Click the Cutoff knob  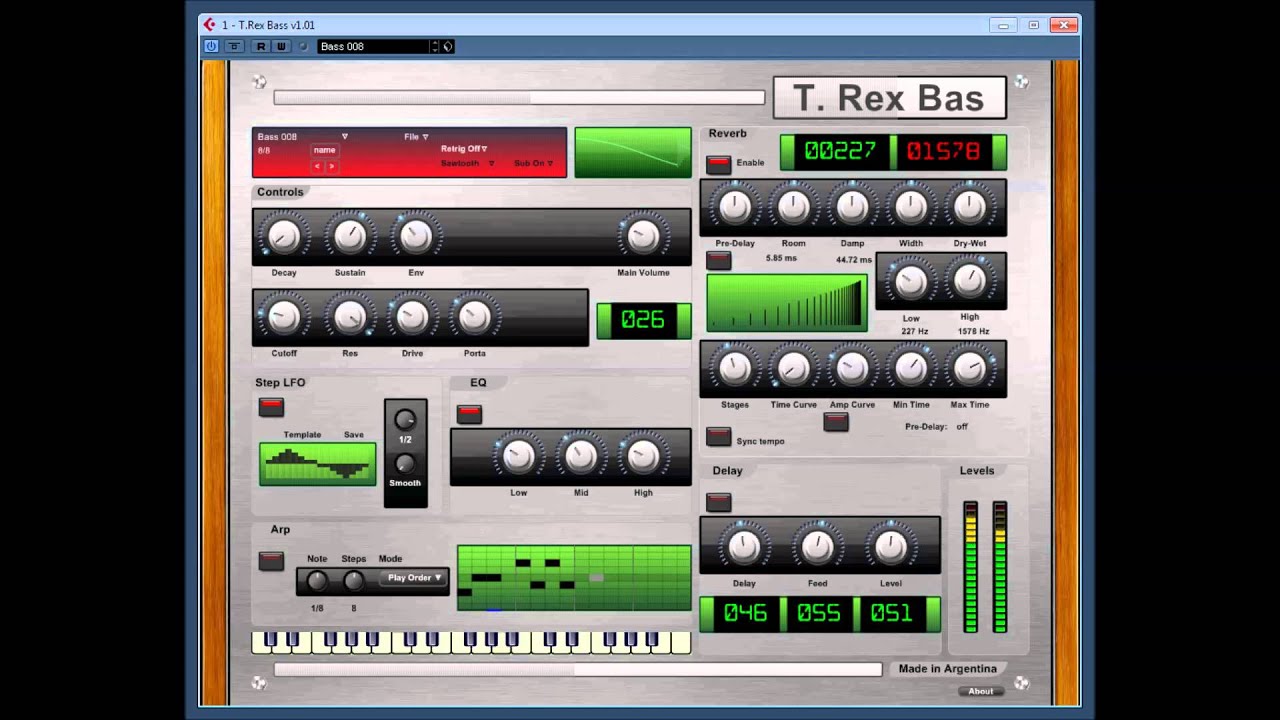[284, 317]
